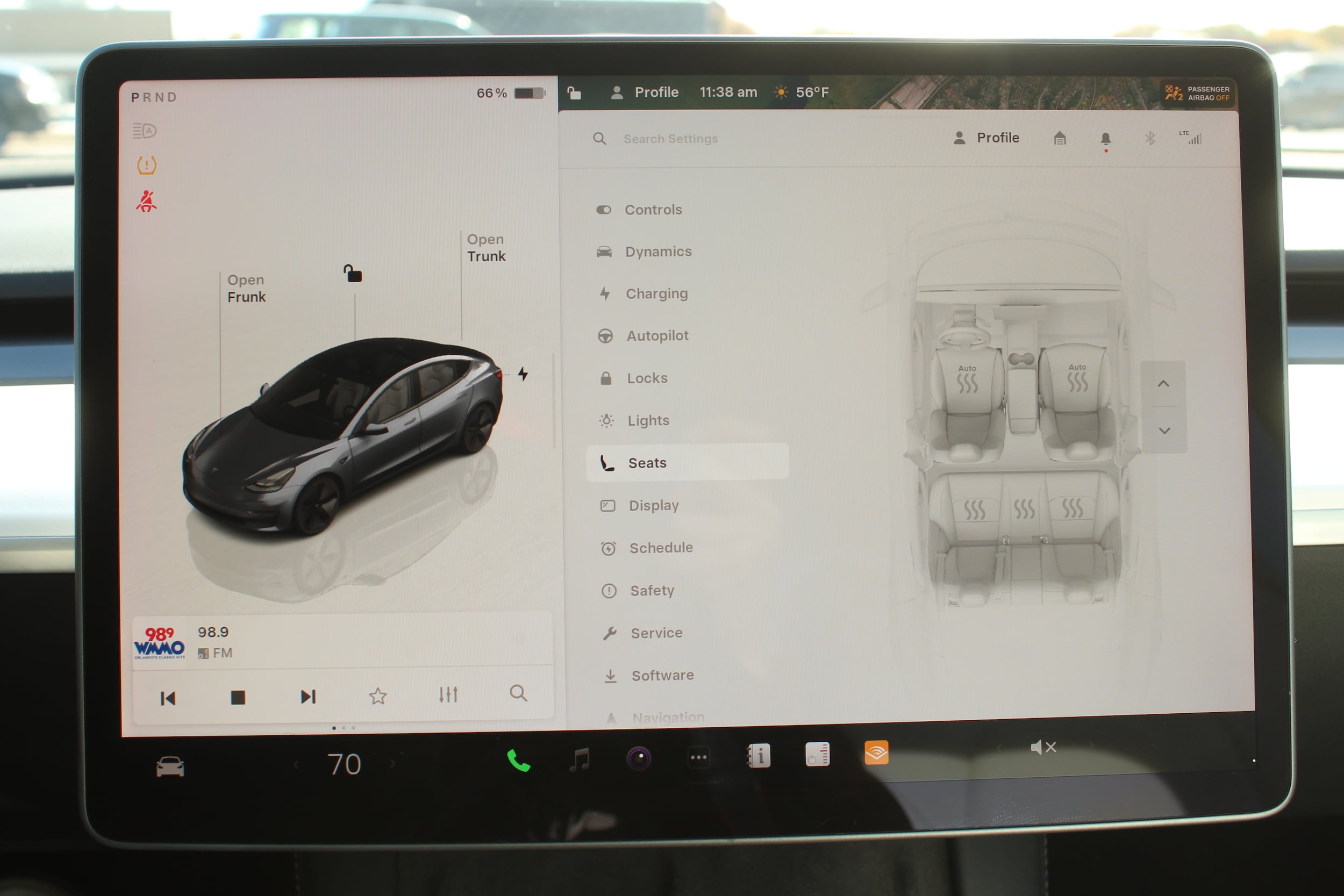Viewport: 1344px width, 896px height.
Task: Favorite the 98.9 FM station
Action: 378,696
